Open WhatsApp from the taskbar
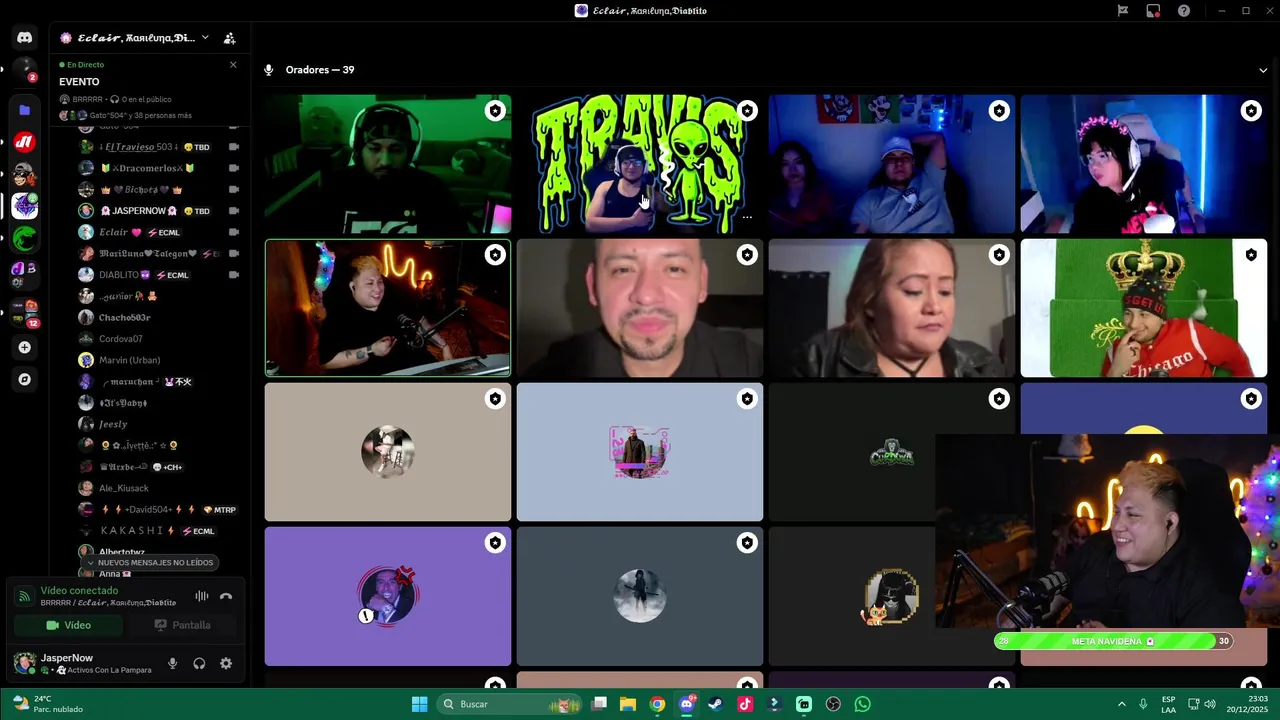 [x=862, y=704]
